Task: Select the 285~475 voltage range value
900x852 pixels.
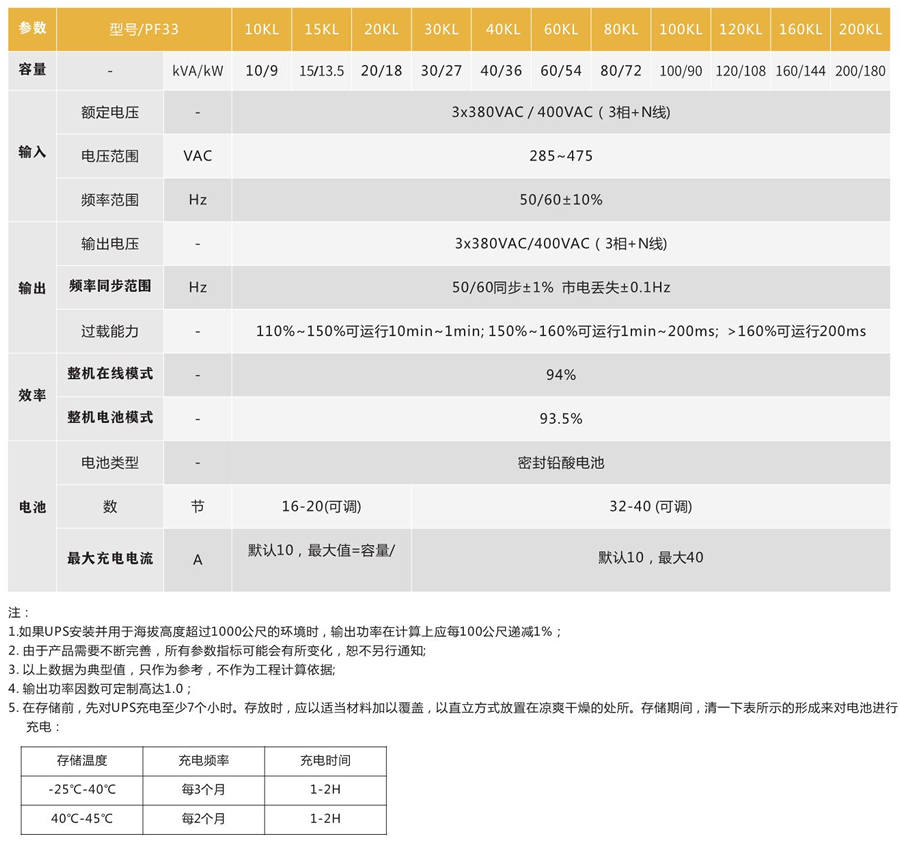Action: 560,156
